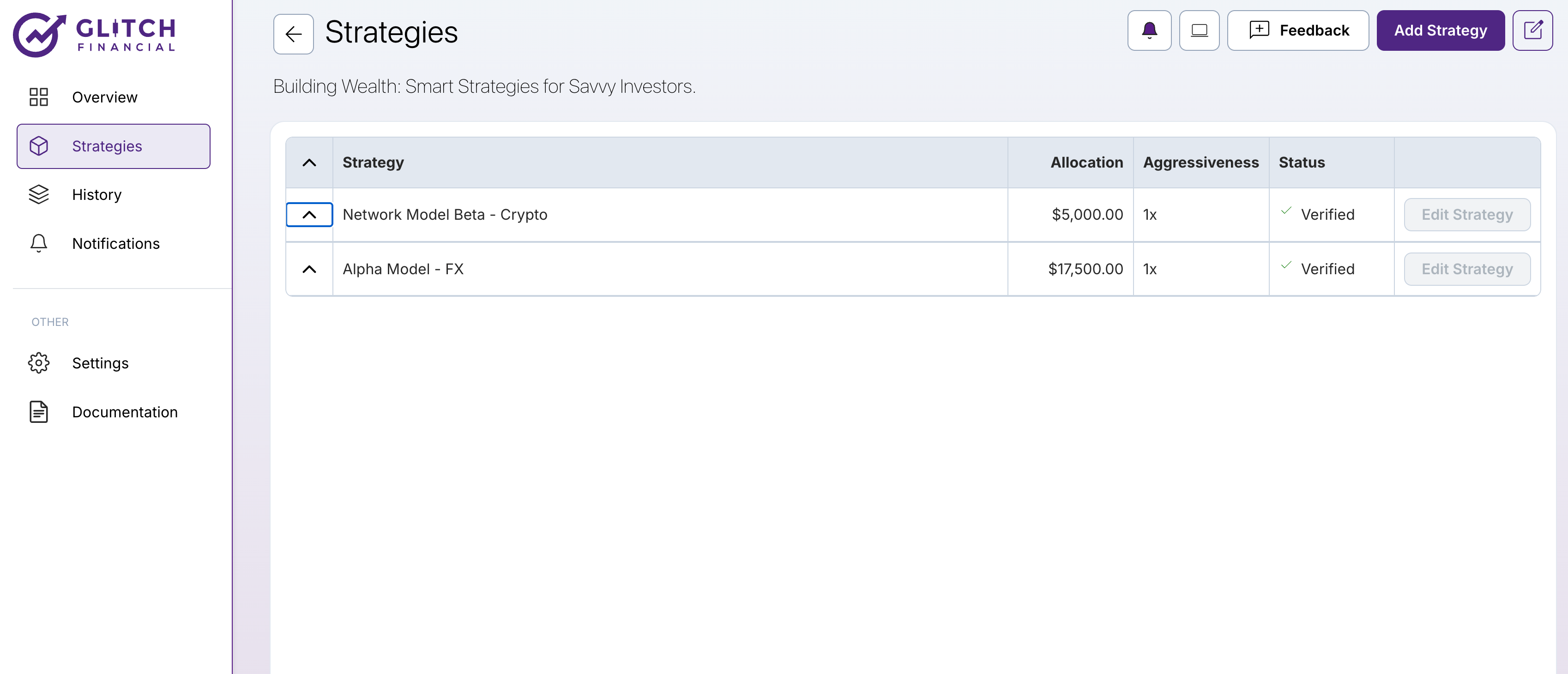Open the Strategies sidebar menu item

(113, 146)
